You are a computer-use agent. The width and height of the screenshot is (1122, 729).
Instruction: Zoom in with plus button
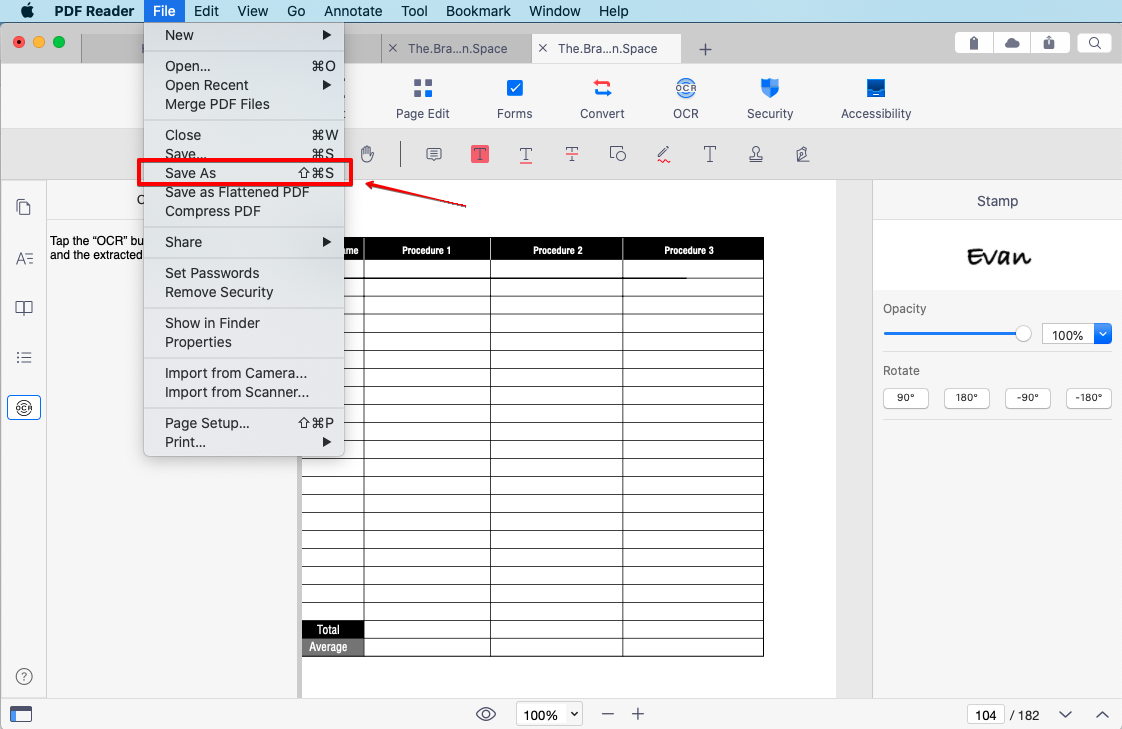pos(638,714)
